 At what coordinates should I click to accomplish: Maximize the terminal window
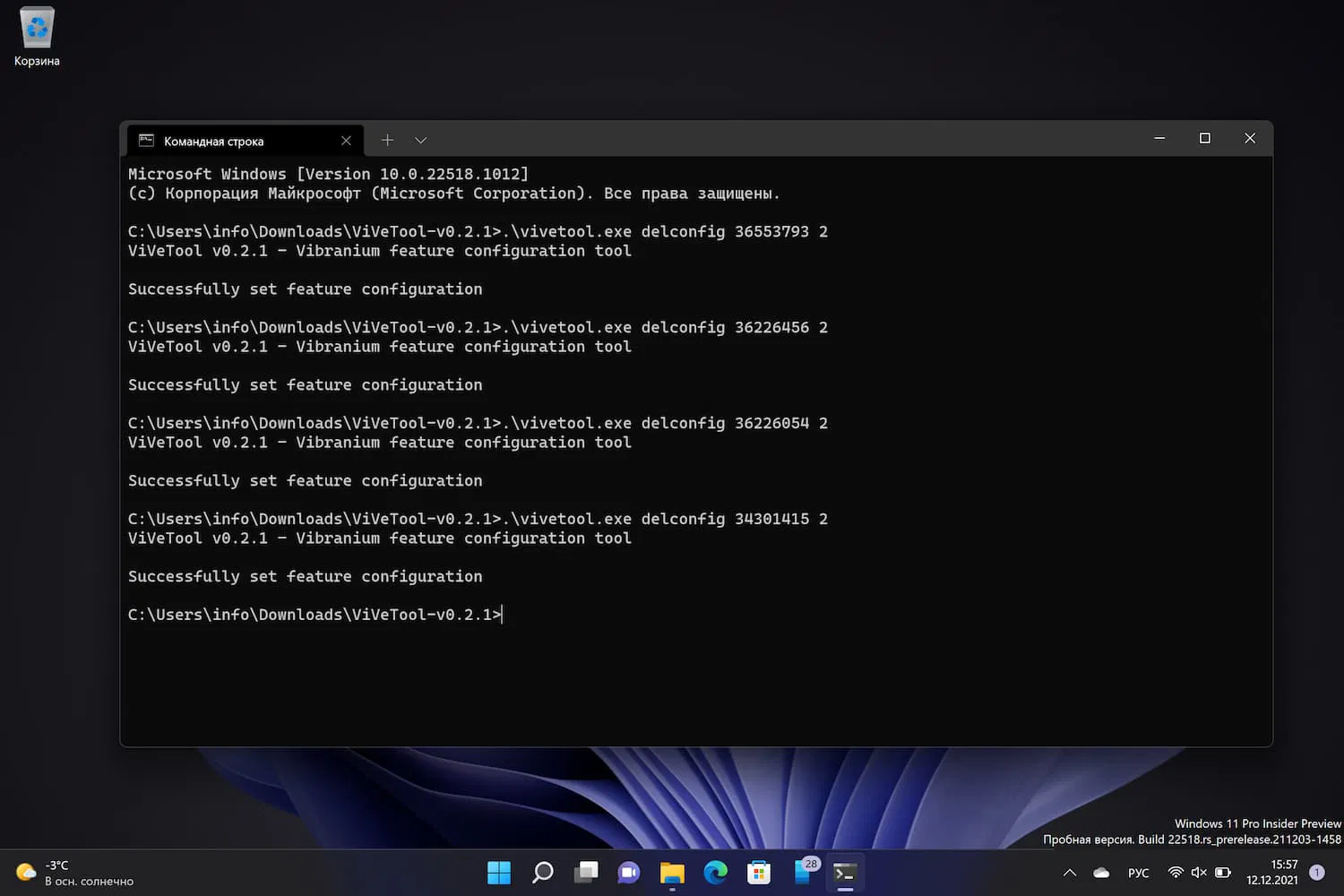tap(1204, 138)
